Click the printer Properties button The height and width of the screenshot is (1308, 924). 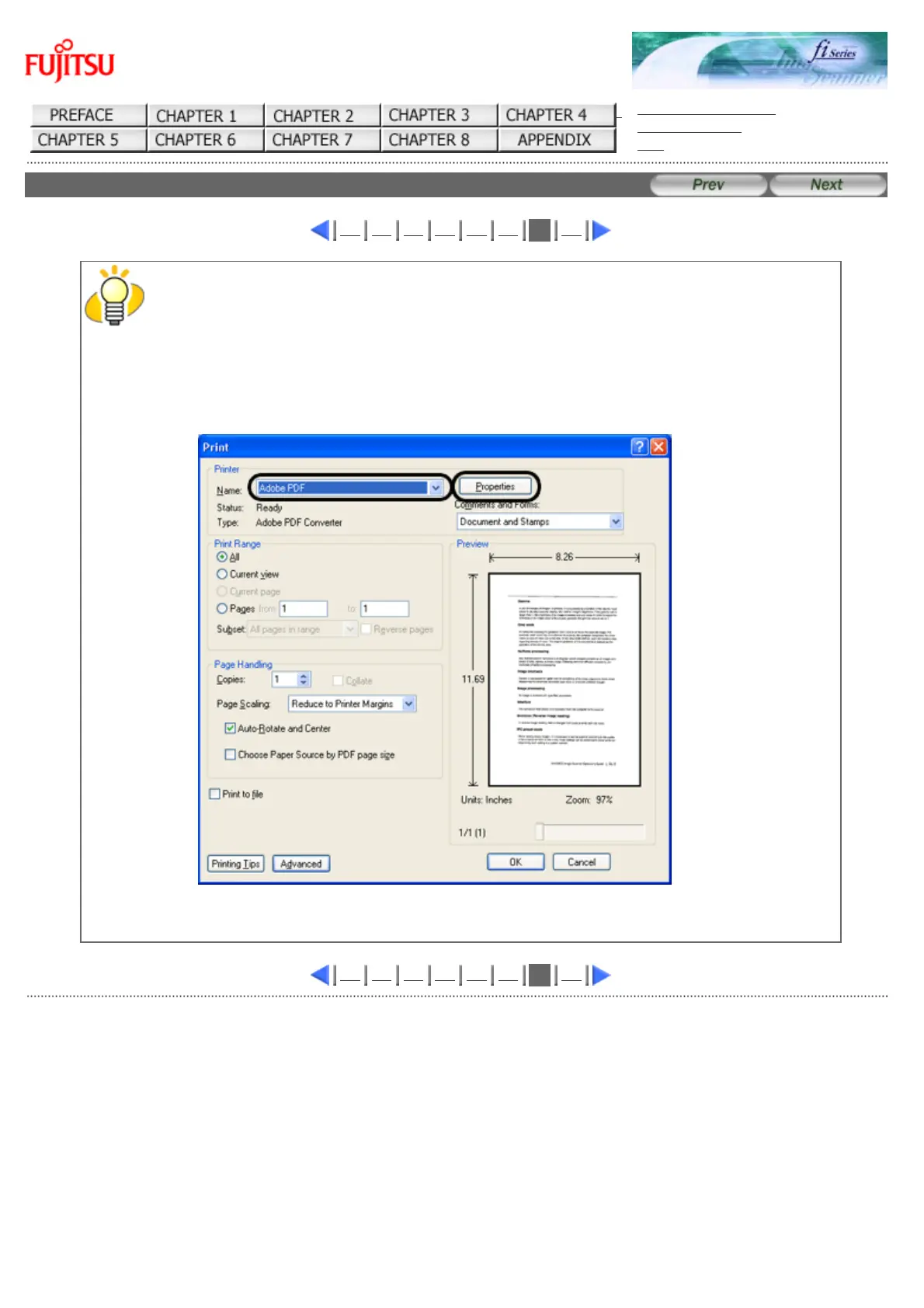[495, 487]
